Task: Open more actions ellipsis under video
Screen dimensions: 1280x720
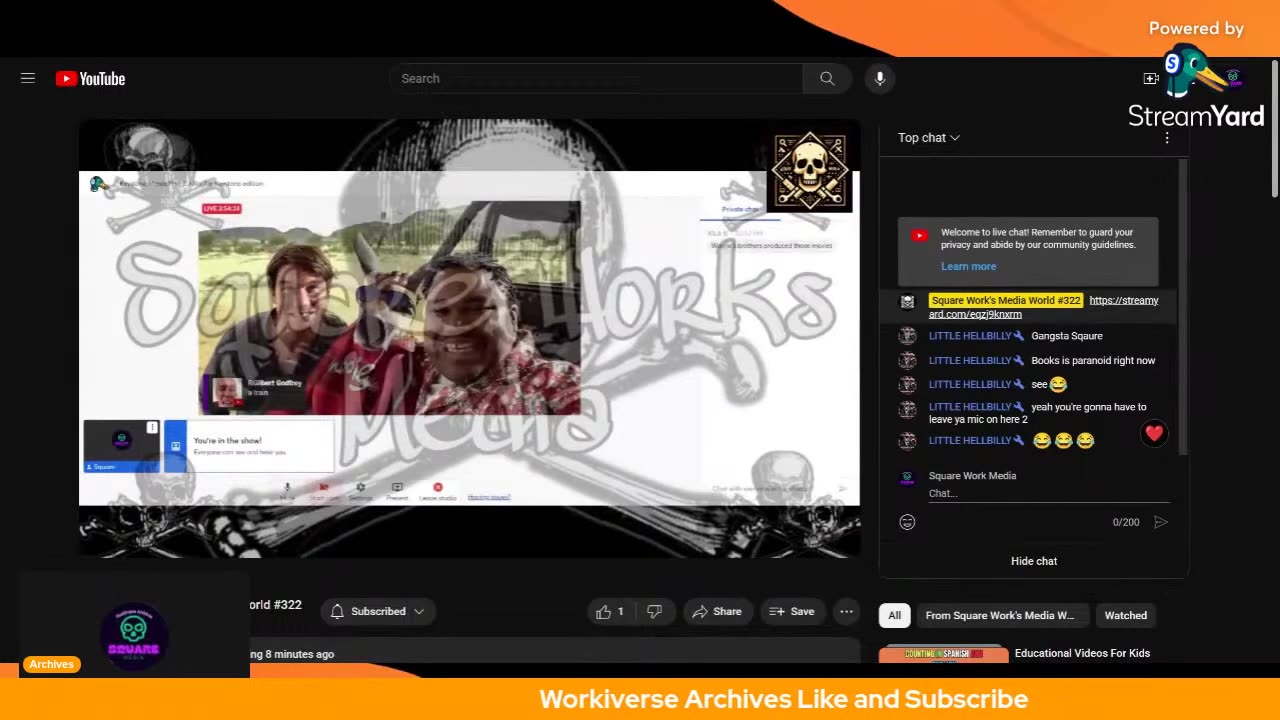Action: tap(846, 611)
